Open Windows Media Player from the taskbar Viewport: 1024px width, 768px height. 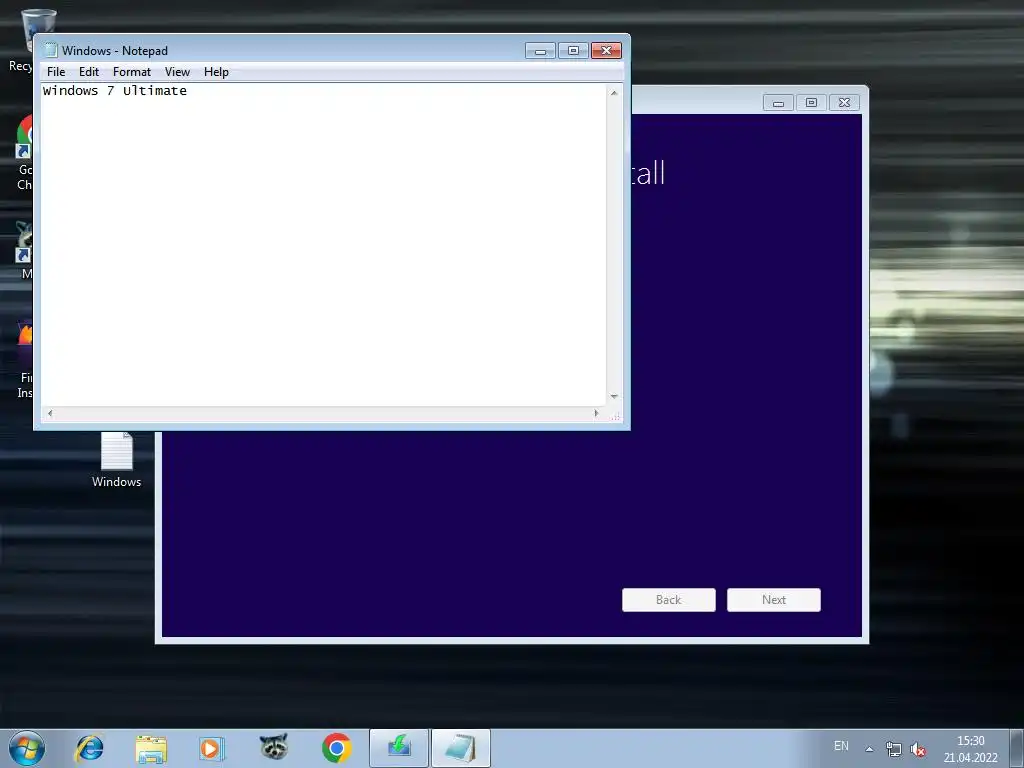(x=212, y=748)
